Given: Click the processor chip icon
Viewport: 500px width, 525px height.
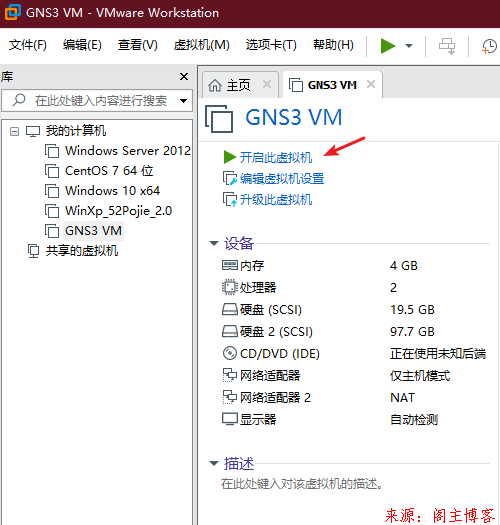Looking at the screenshot, I should (230, 287).
